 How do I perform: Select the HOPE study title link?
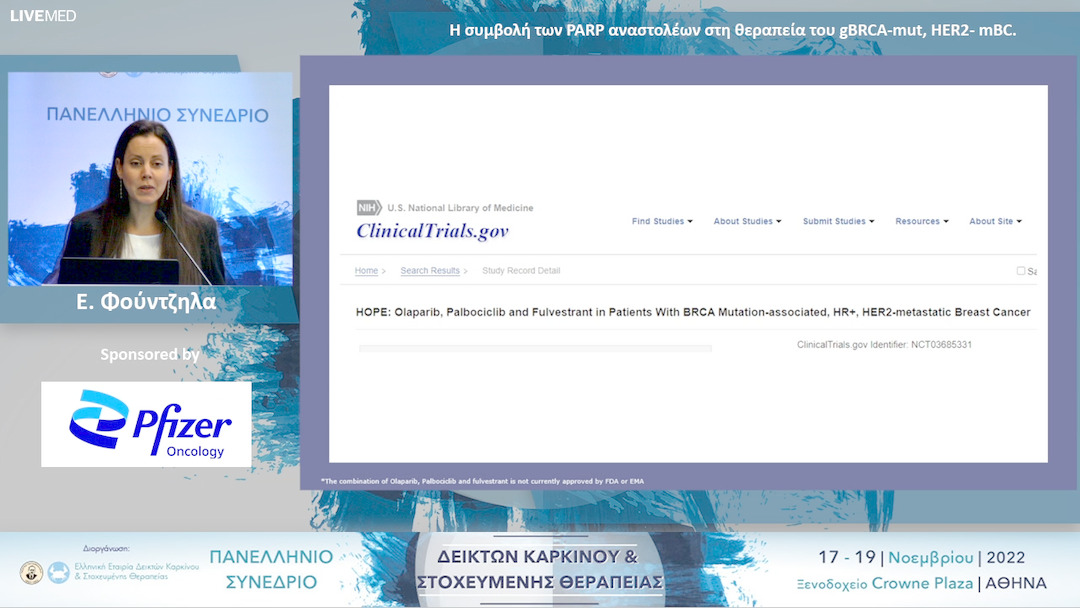[692, 311]
